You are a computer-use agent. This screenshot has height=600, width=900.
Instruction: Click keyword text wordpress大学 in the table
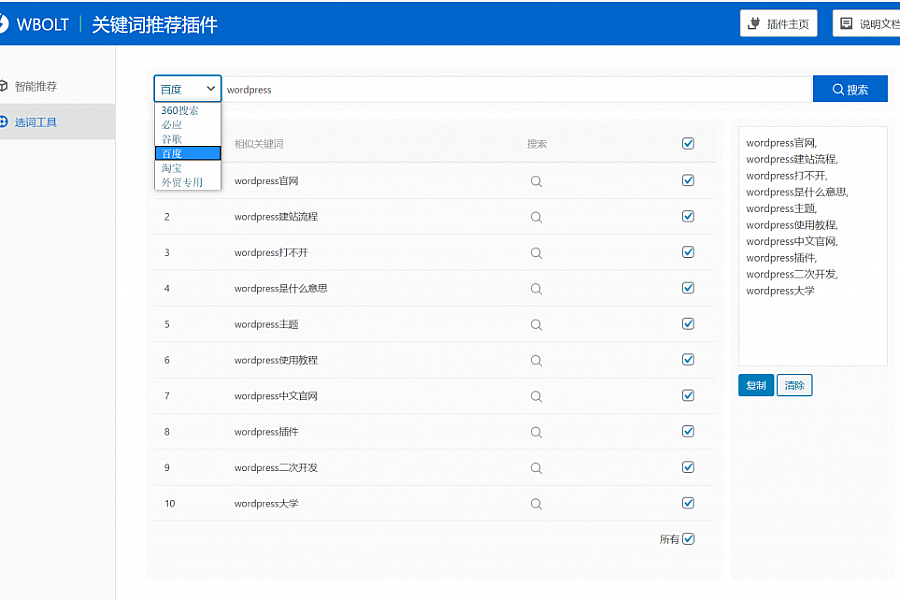click(266, 504)
